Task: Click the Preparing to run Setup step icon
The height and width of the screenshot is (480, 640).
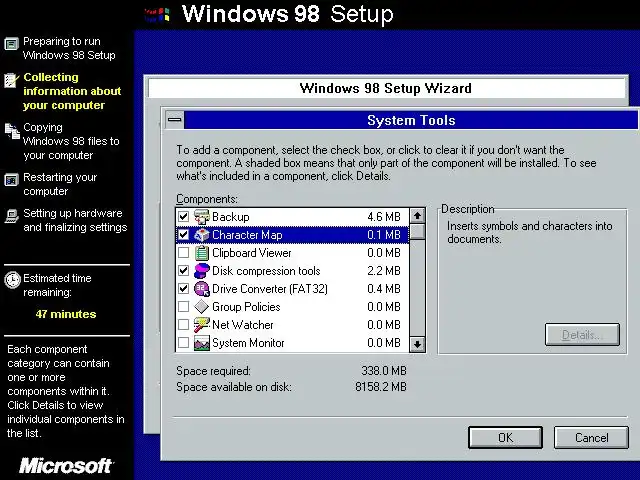Action: (x=11, y=43)
